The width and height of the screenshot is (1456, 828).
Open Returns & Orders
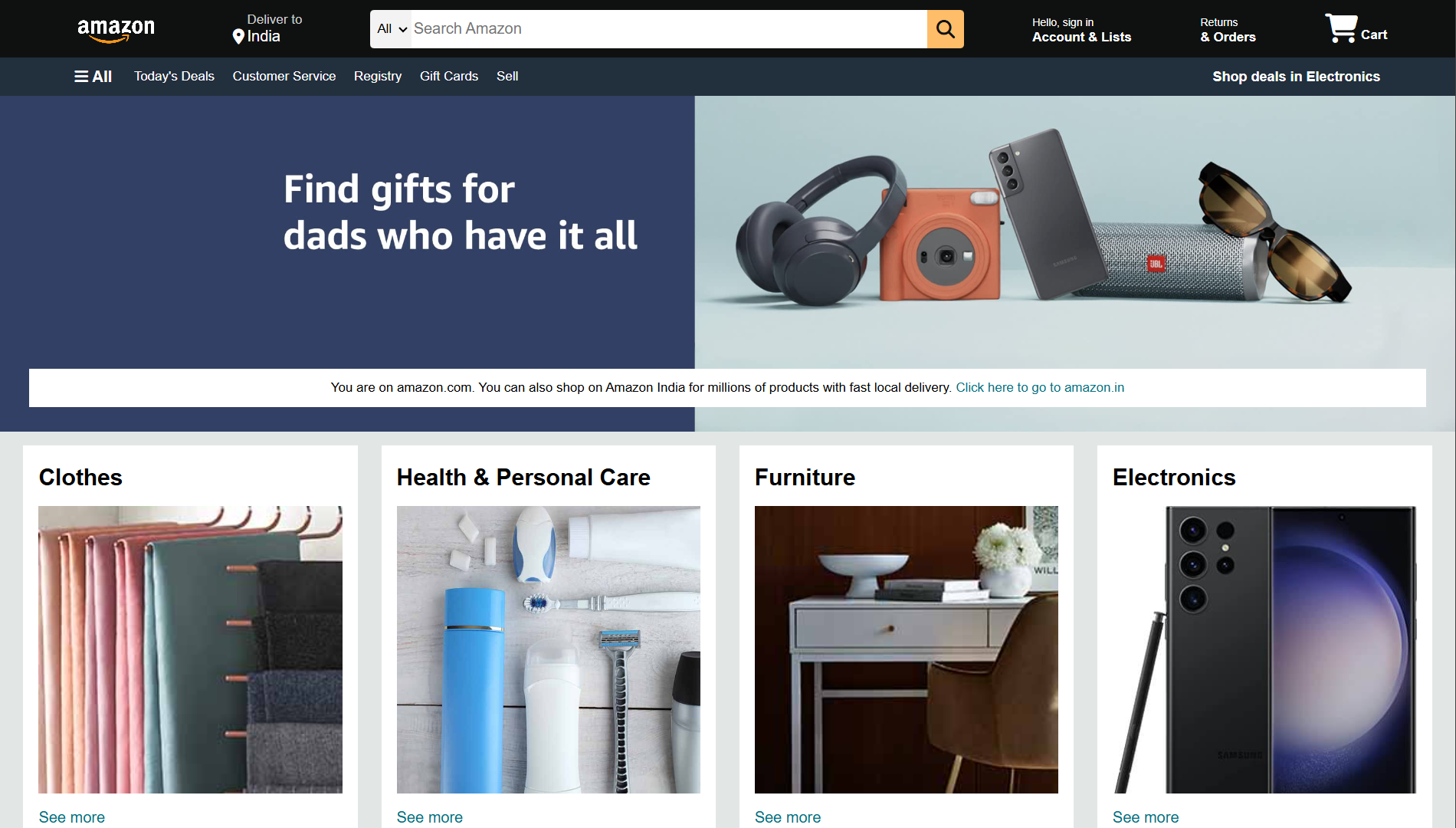[1228, 30]
